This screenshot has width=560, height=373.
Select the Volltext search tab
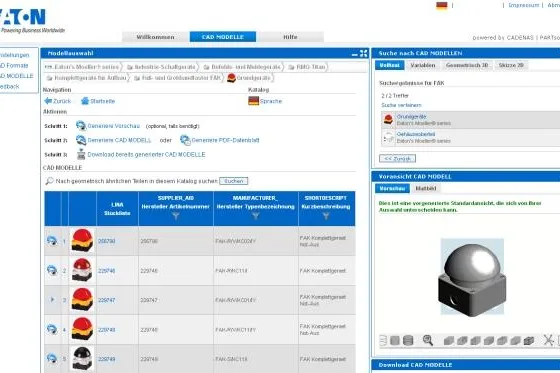[x=390, y=65]
